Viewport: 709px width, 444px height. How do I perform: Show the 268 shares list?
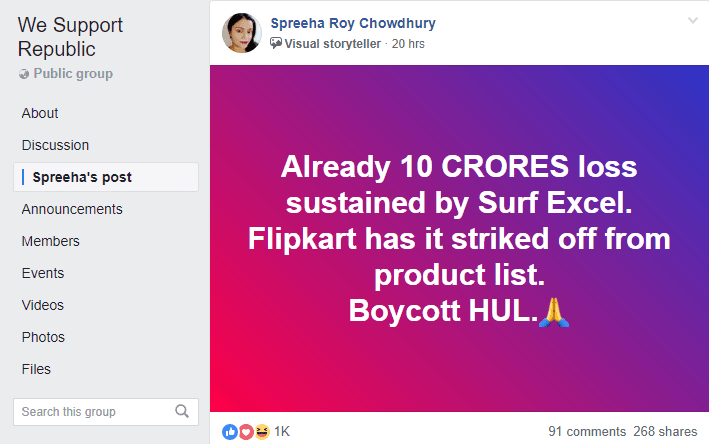click(665, 431)
